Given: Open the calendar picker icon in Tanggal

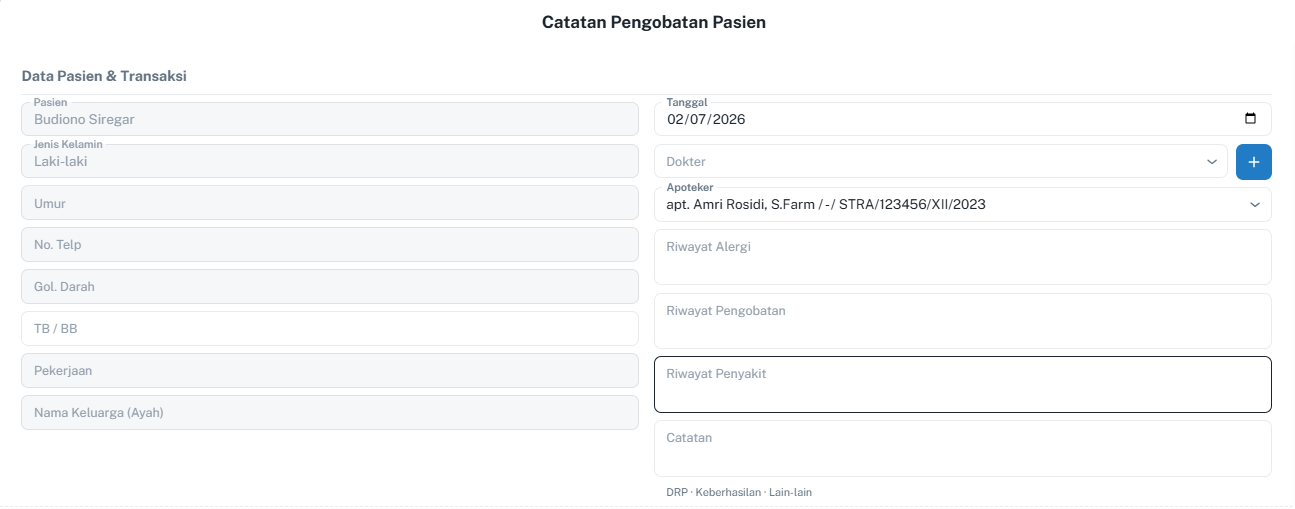Looking at the screenshot, I should coord(1250,119).
